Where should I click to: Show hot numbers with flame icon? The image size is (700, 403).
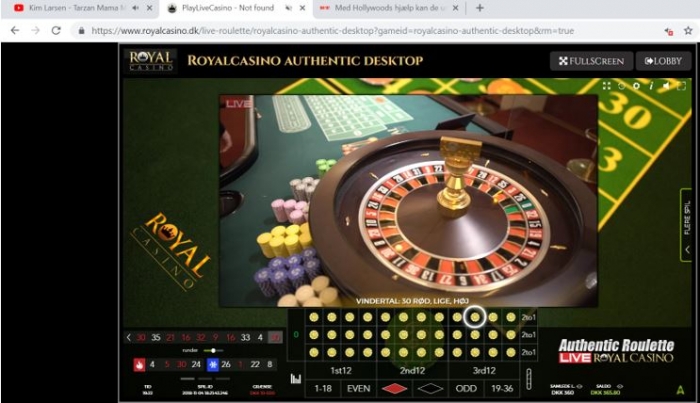139,365
